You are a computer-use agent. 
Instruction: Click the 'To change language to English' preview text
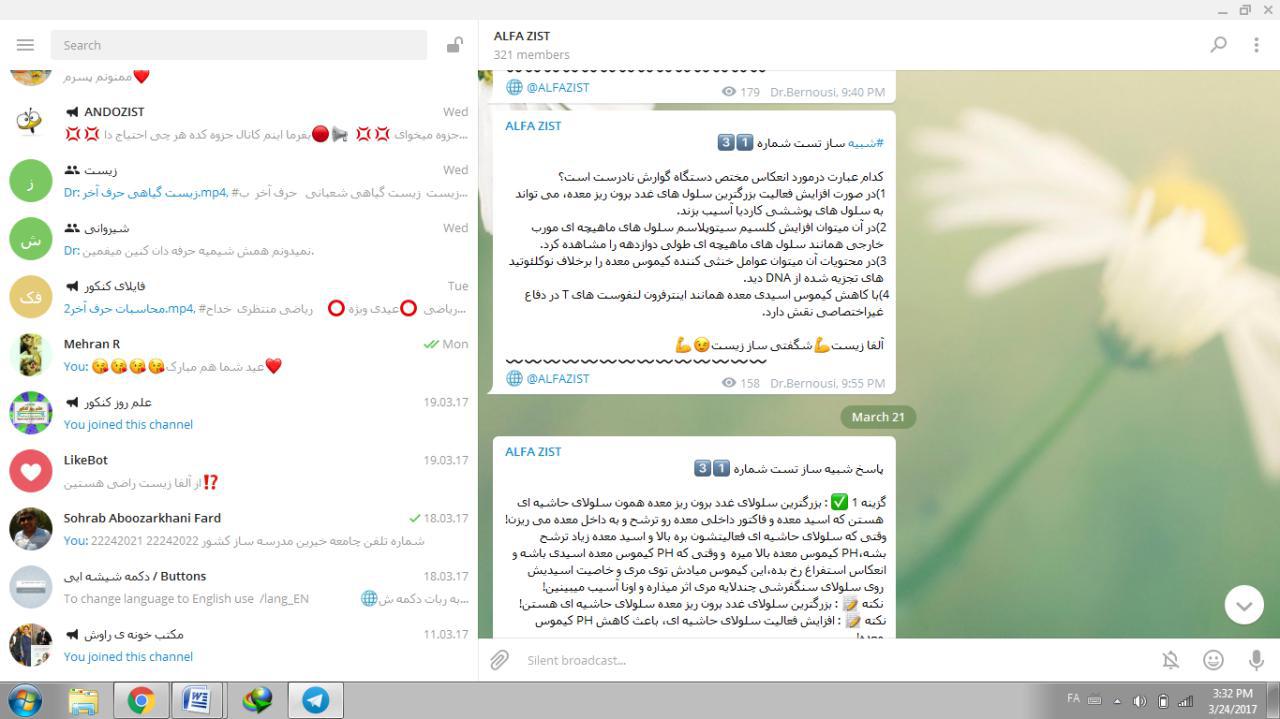[x=186, y=598]
